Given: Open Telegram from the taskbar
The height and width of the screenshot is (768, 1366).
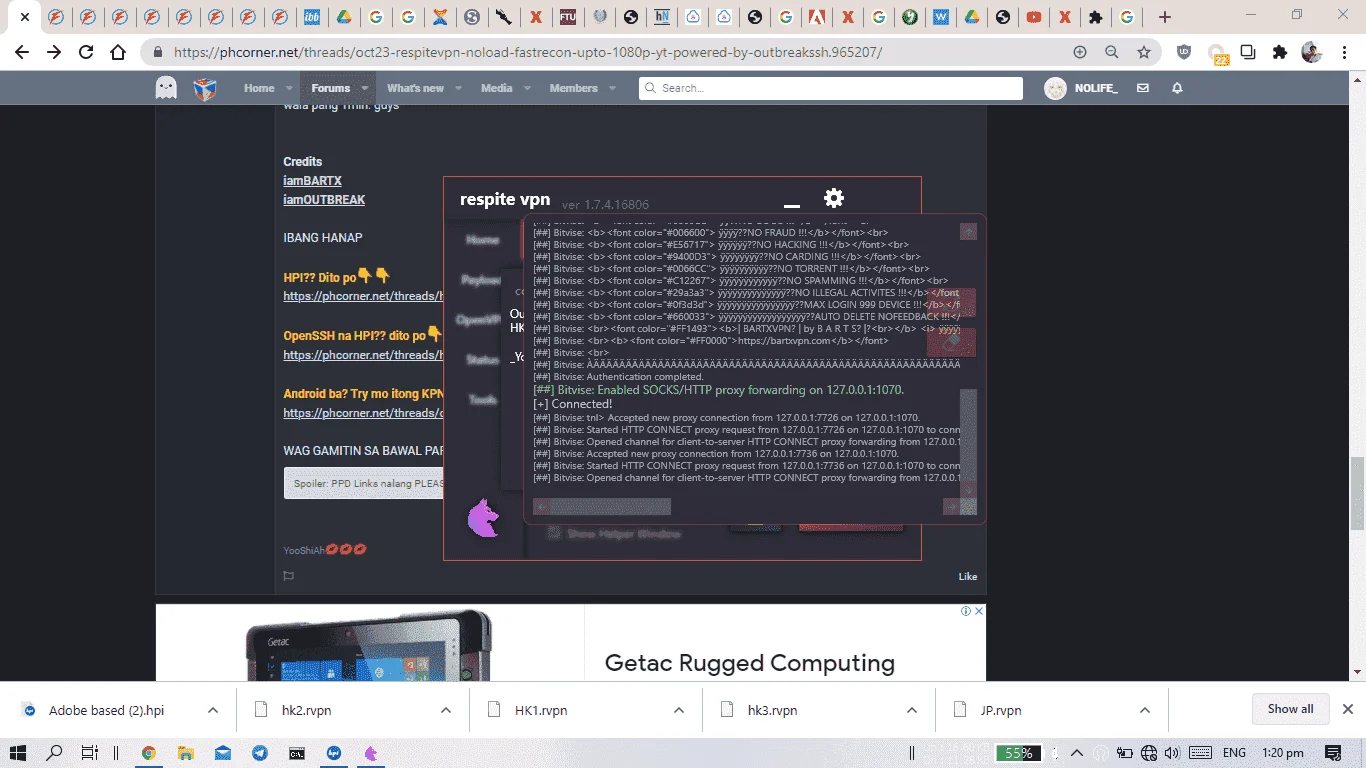Looking at the screenshot, I should click(260, 753).
